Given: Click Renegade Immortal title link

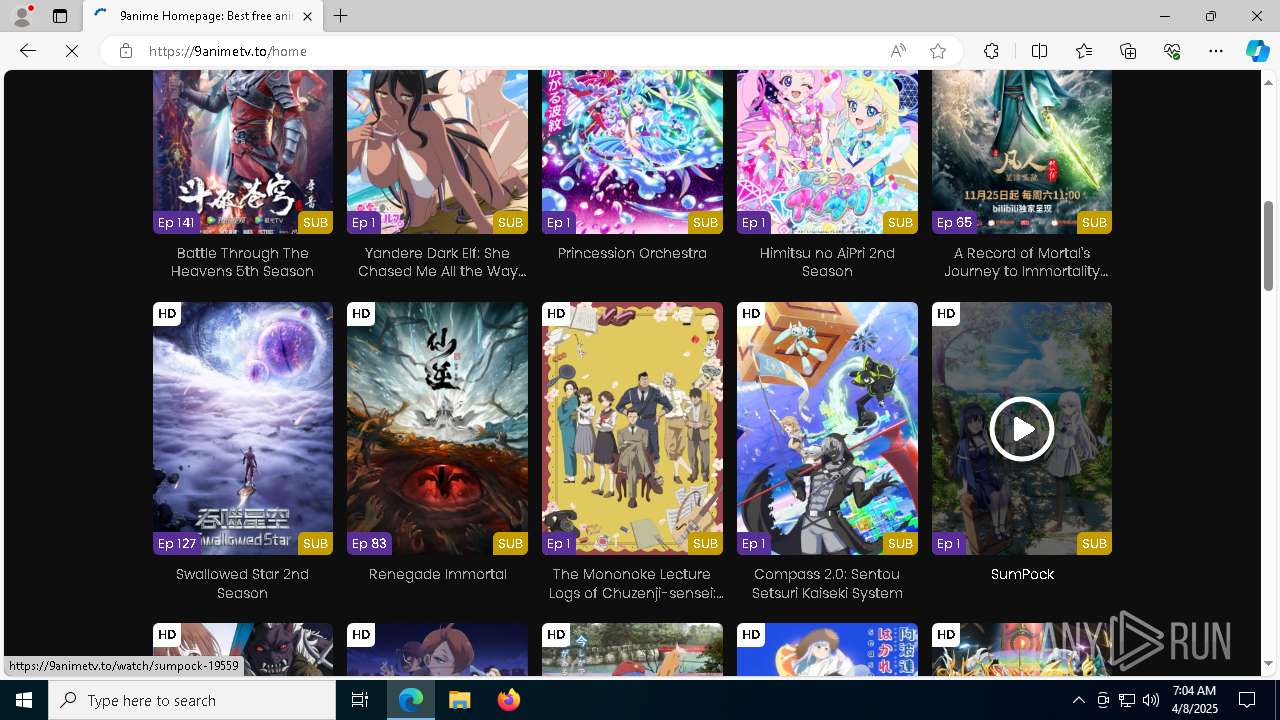Looking at the screenshot, I should (438, 574).
